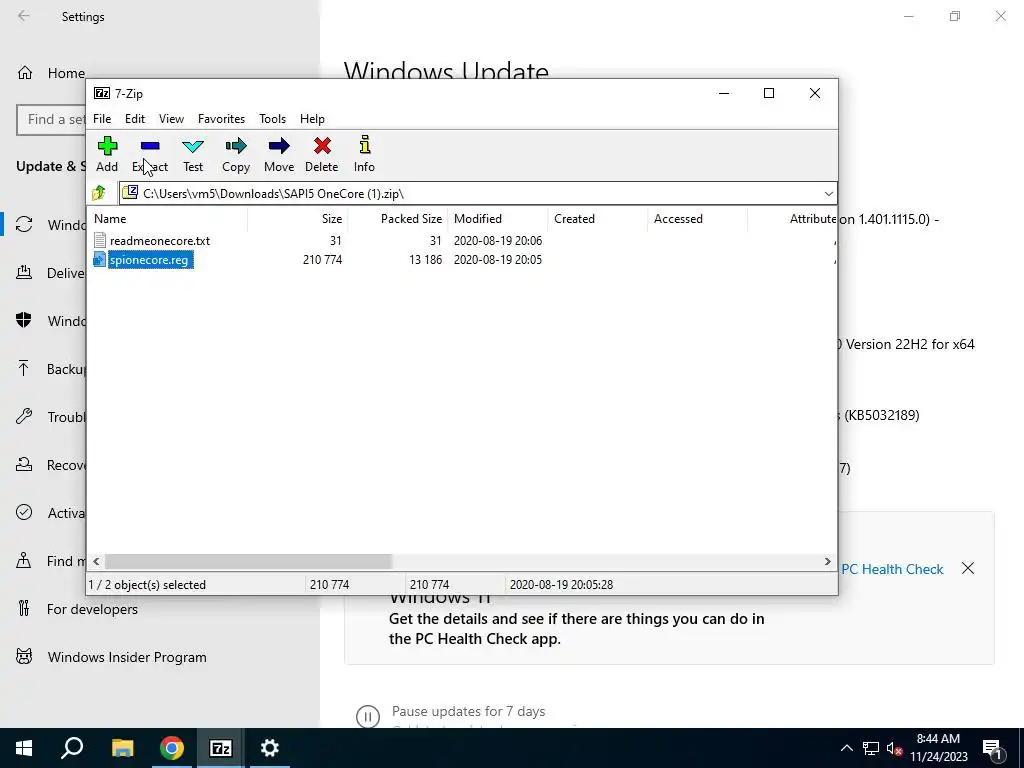Screen dimensions: 1024x768
Task: Click the spionecore.reg file icon
Action: pyautogui.click(x=99, y=260)
